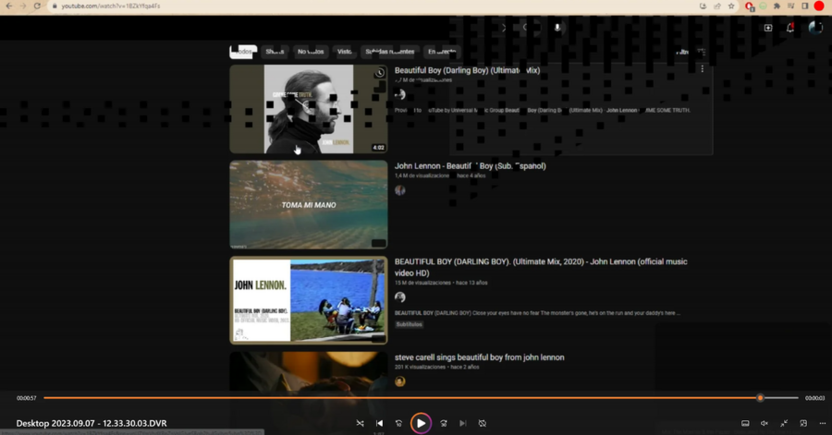This screenshot has height=435, width=832.
Task: Click the steve carell video's channel avatar
Action: 400,381
